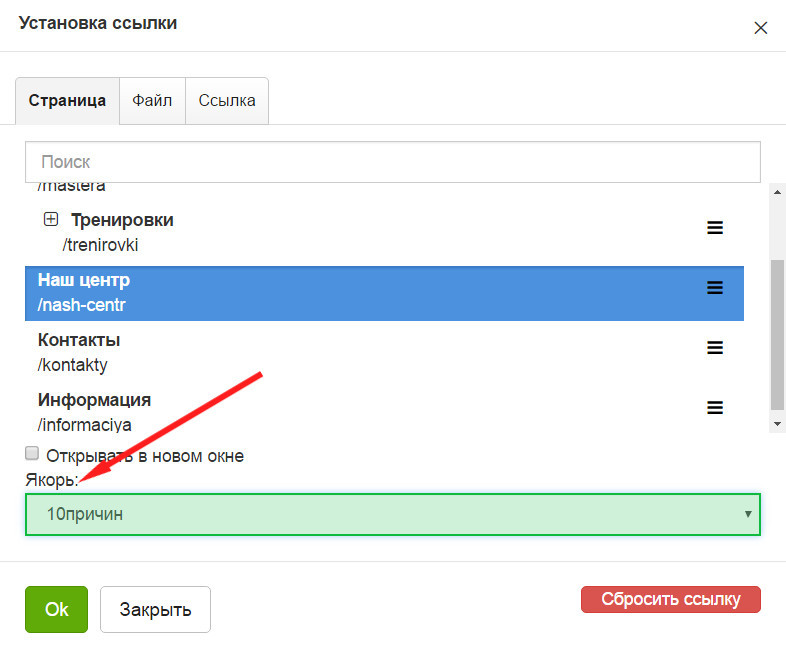The width and height of the screenshot is (786, 654).
Task: Click the Закрыть button
Action: tap(155, 609)
